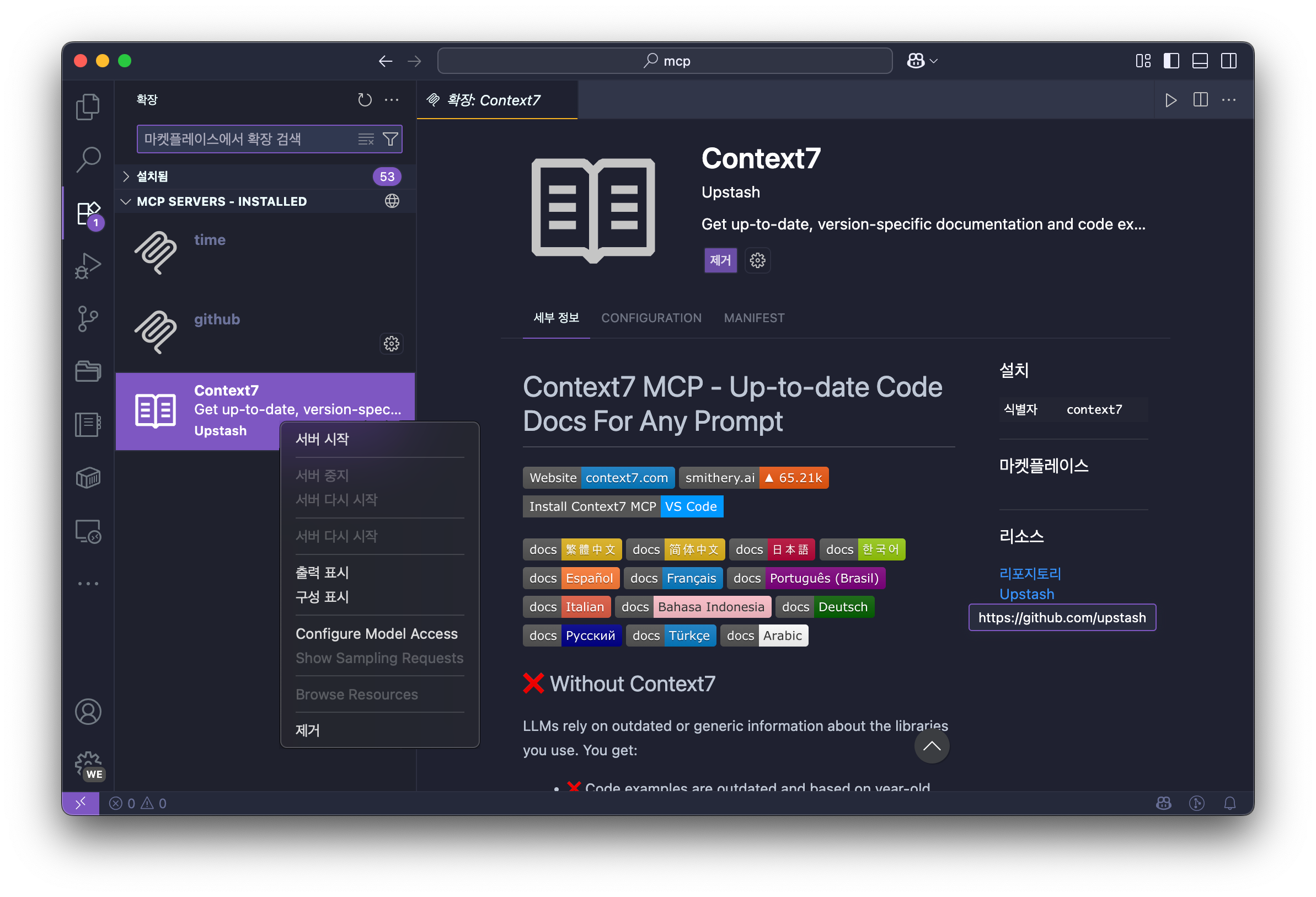Click the globe icon beside MCP SERVERS - INSTALLED
This screenshot has height=897, width=1316.
pyautogui.click(x=392, y=201)
